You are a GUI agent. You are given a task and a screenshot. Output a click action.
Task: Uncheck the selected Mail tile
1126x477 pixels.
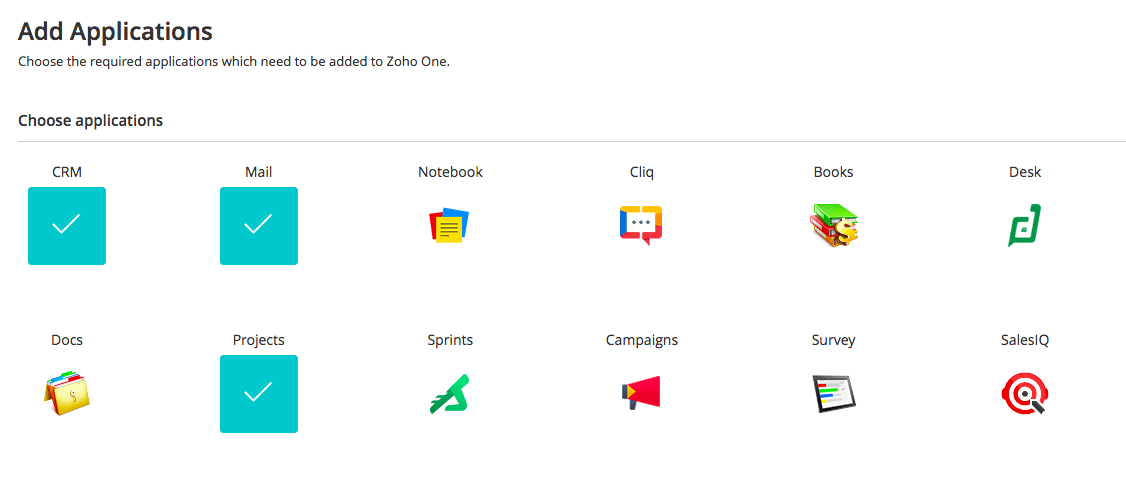point(259,226)
